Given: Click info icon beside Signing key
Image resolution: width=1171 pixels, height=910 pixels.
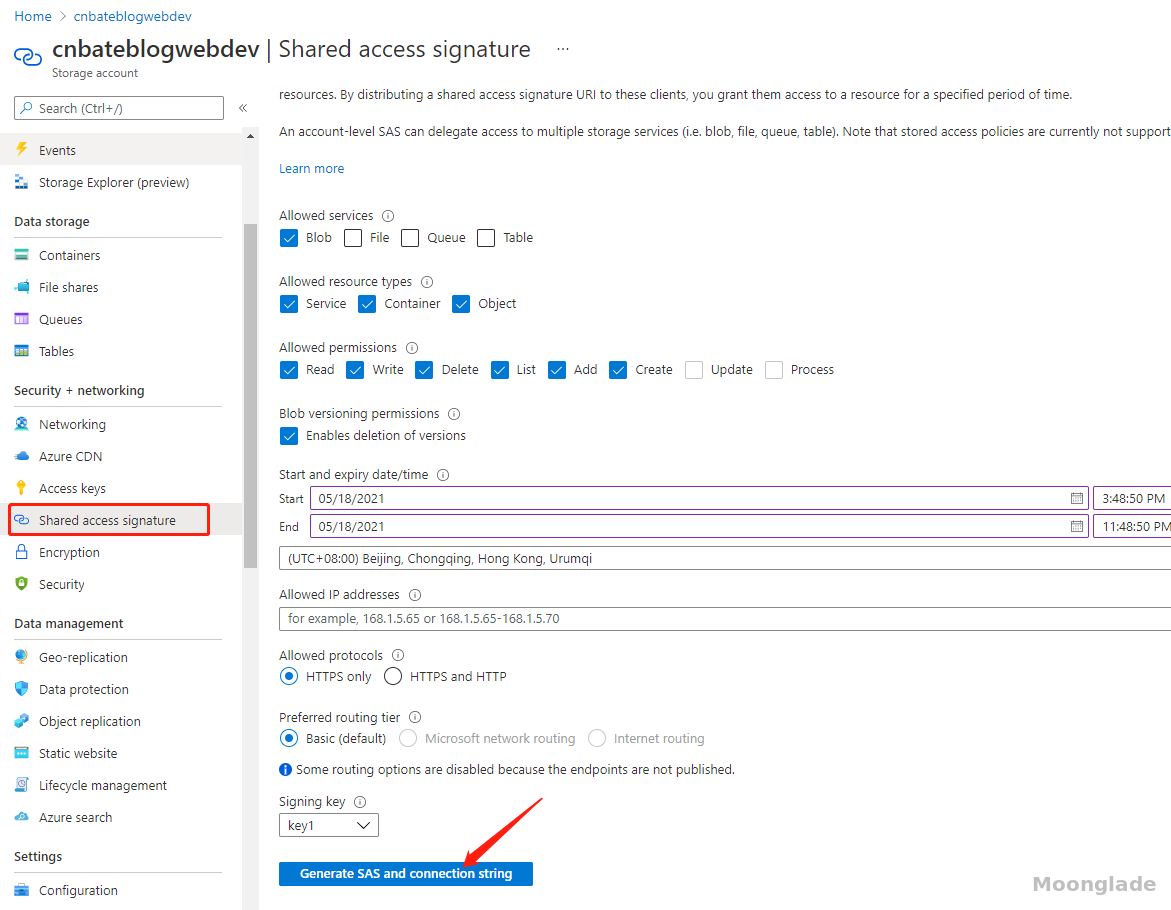Looking at the screenshot, I should tap(360, 802).
